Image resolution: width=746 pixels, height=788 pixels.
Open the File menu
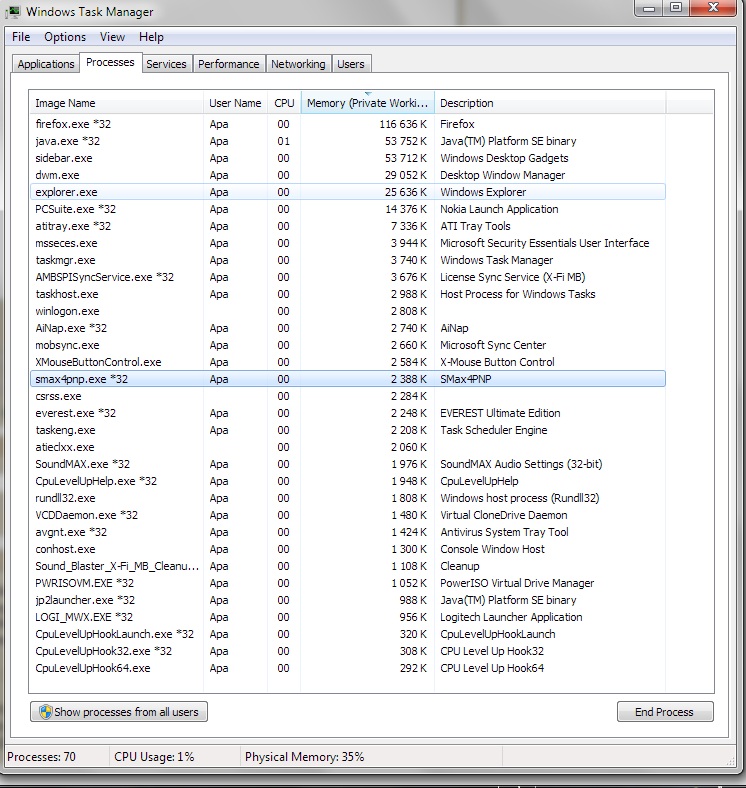(21, 37)
